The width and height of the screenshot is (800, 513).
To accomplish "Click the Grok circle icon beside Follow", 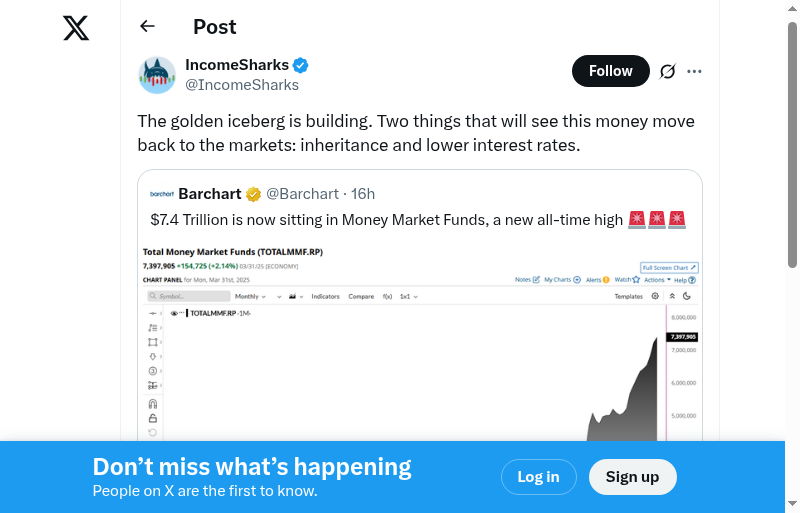I will pos(668,71).
